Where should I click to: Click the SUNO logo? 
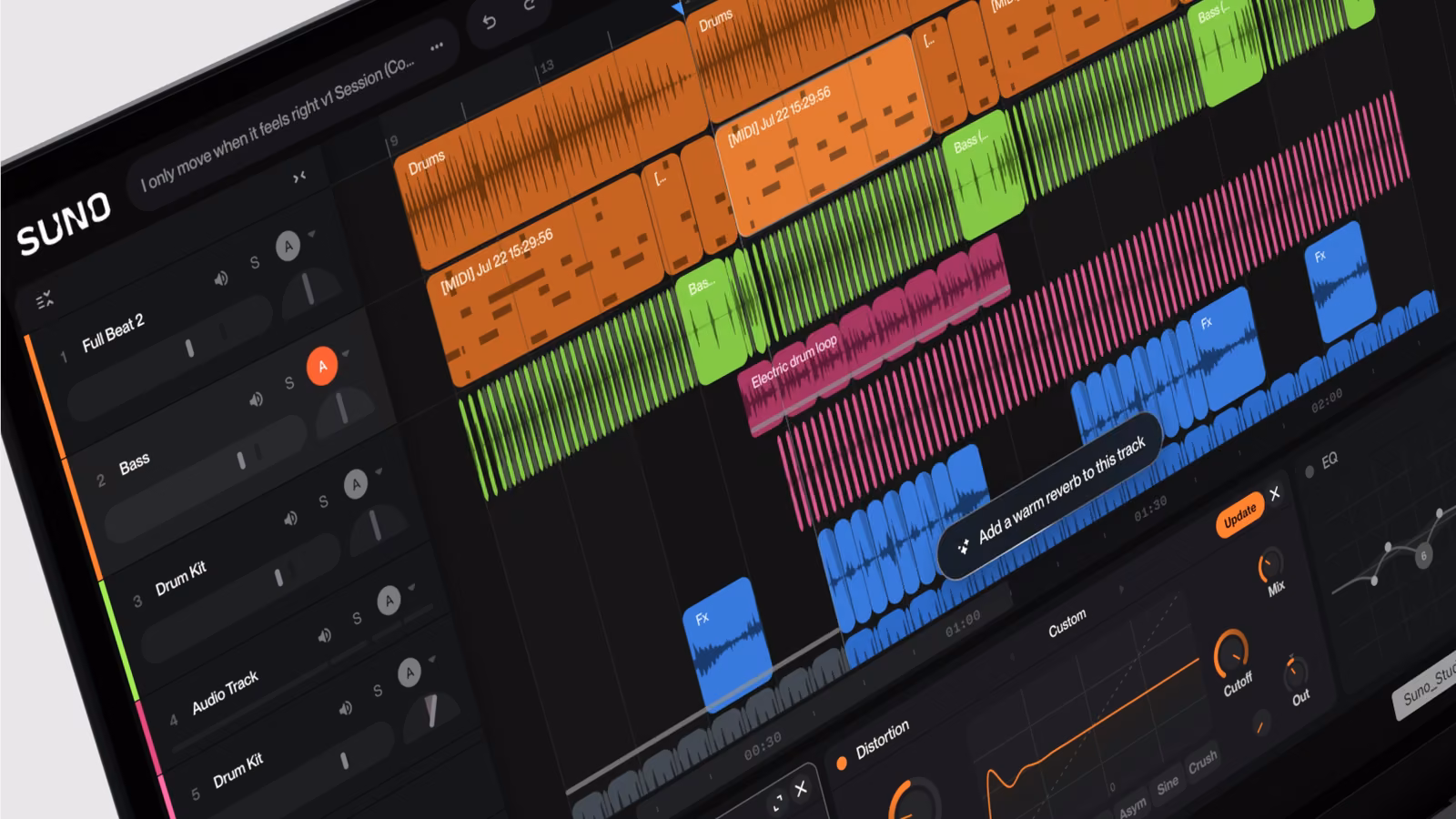click(63, 222)
